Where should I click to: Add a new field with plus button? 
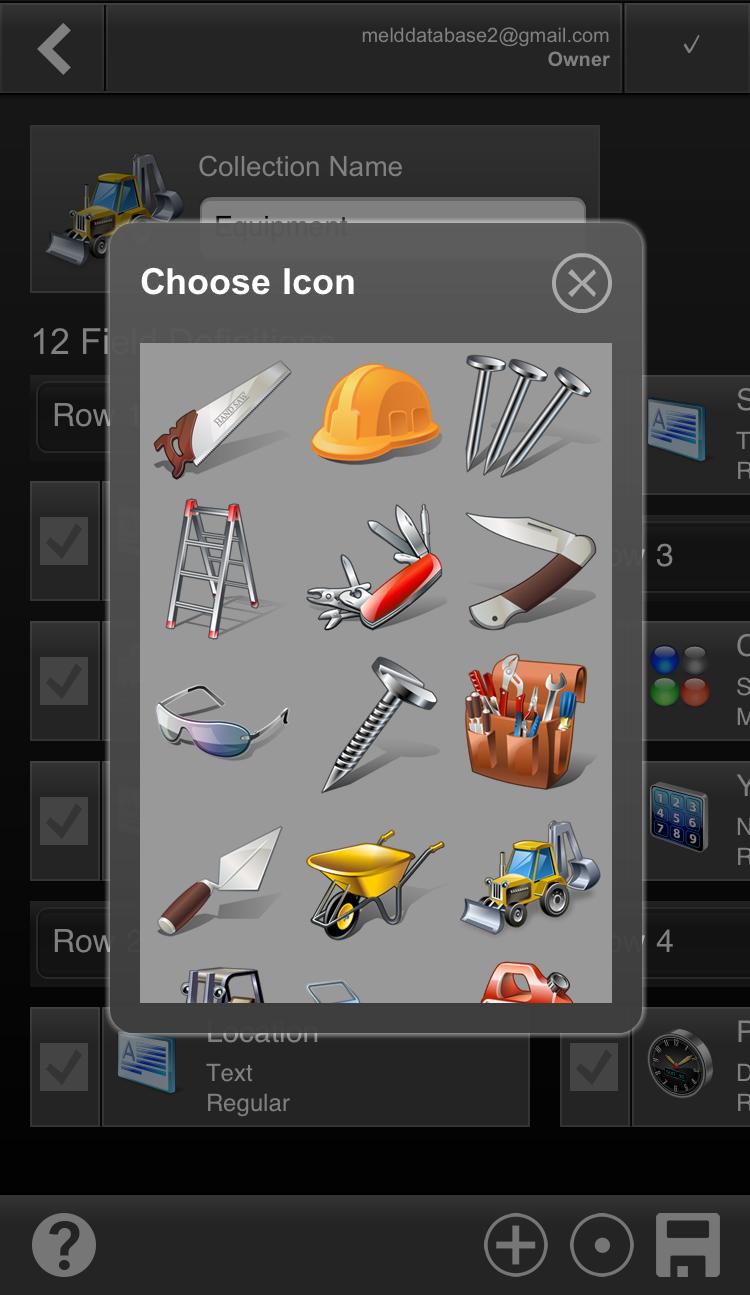point(516,1246)
